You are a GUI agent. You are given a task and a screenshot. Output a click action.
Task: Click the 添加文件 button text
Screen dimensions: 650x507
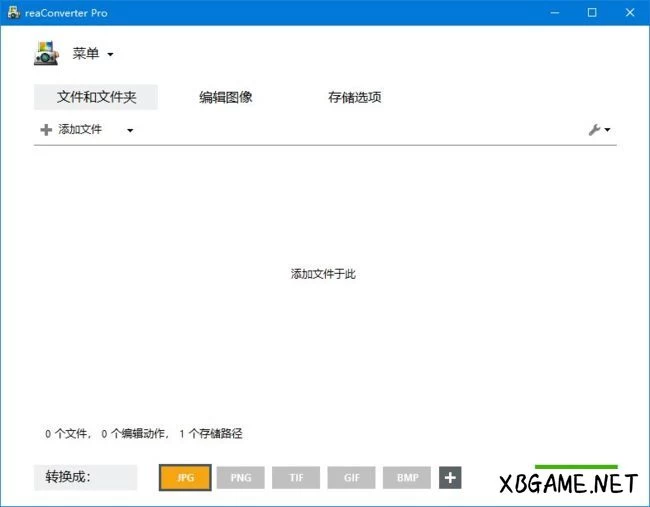(x=80, y=130)
